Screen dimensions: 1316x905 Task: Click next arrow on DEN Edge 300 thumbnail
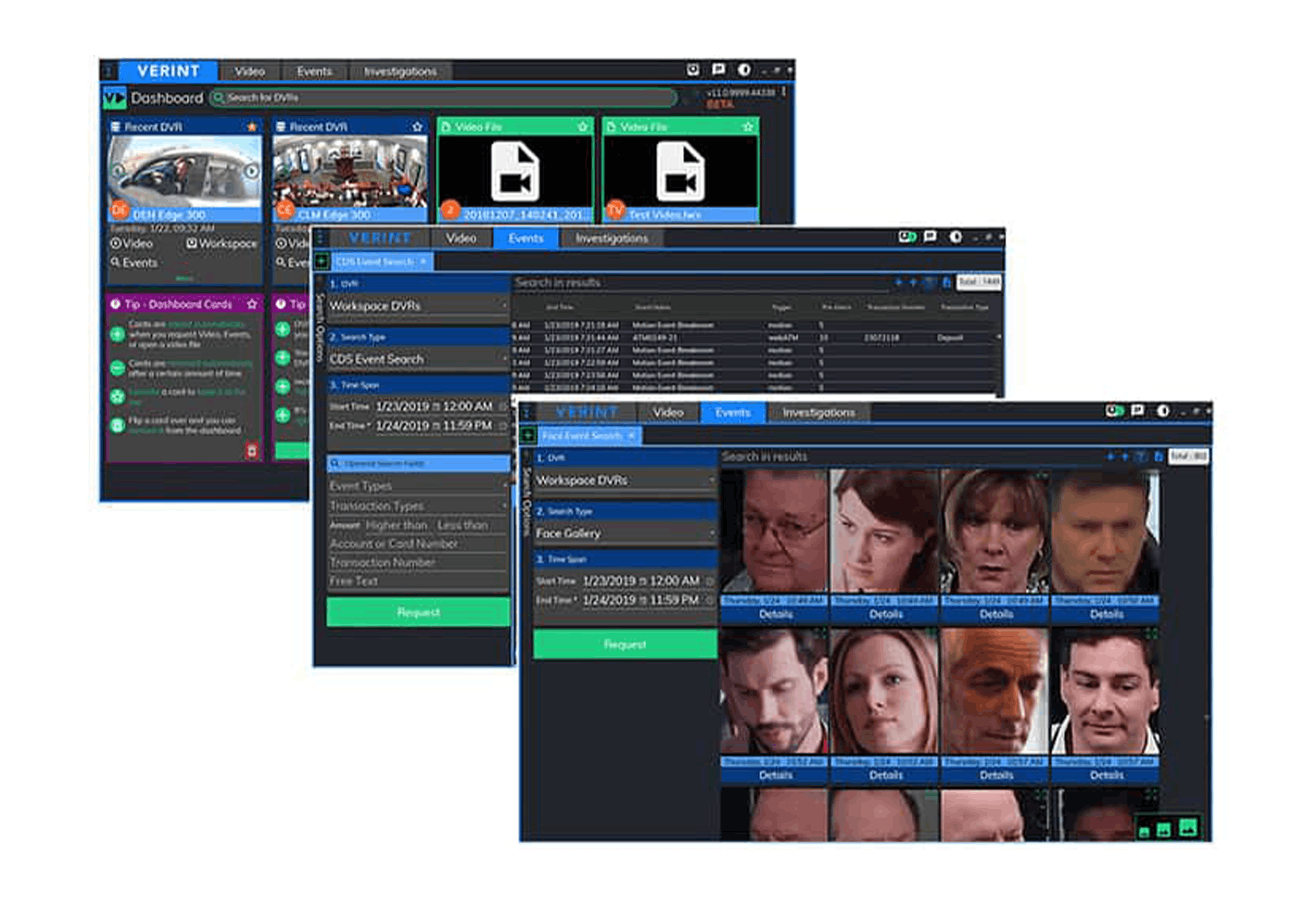(251, 171)
